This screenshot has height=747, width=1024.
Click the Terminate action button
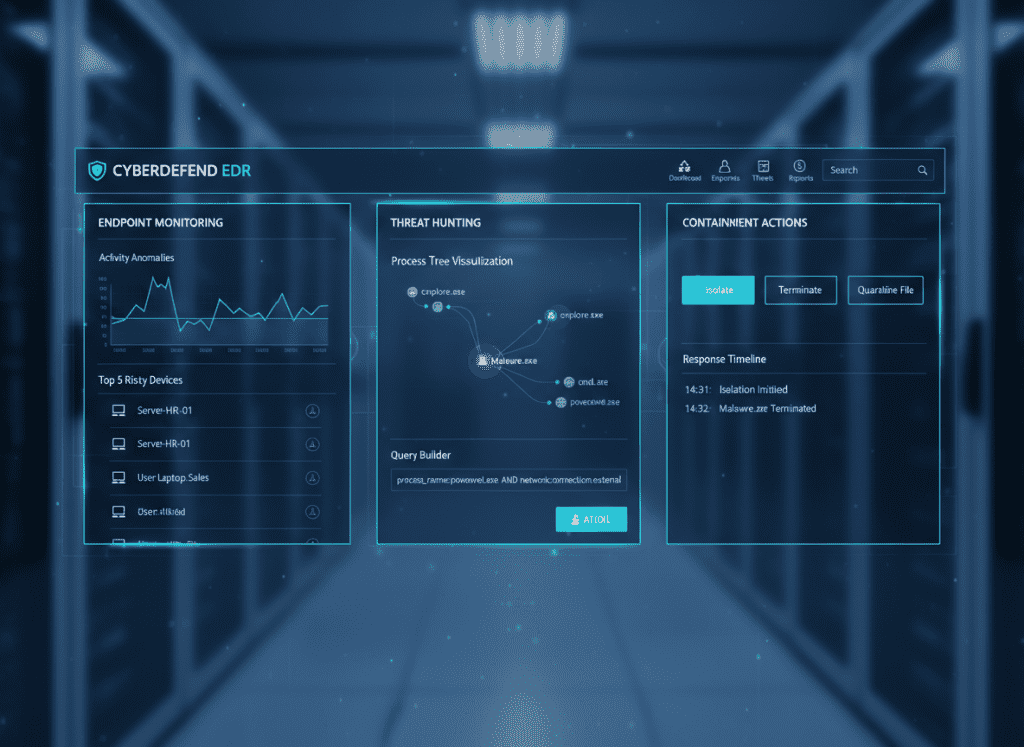point(800,289)
